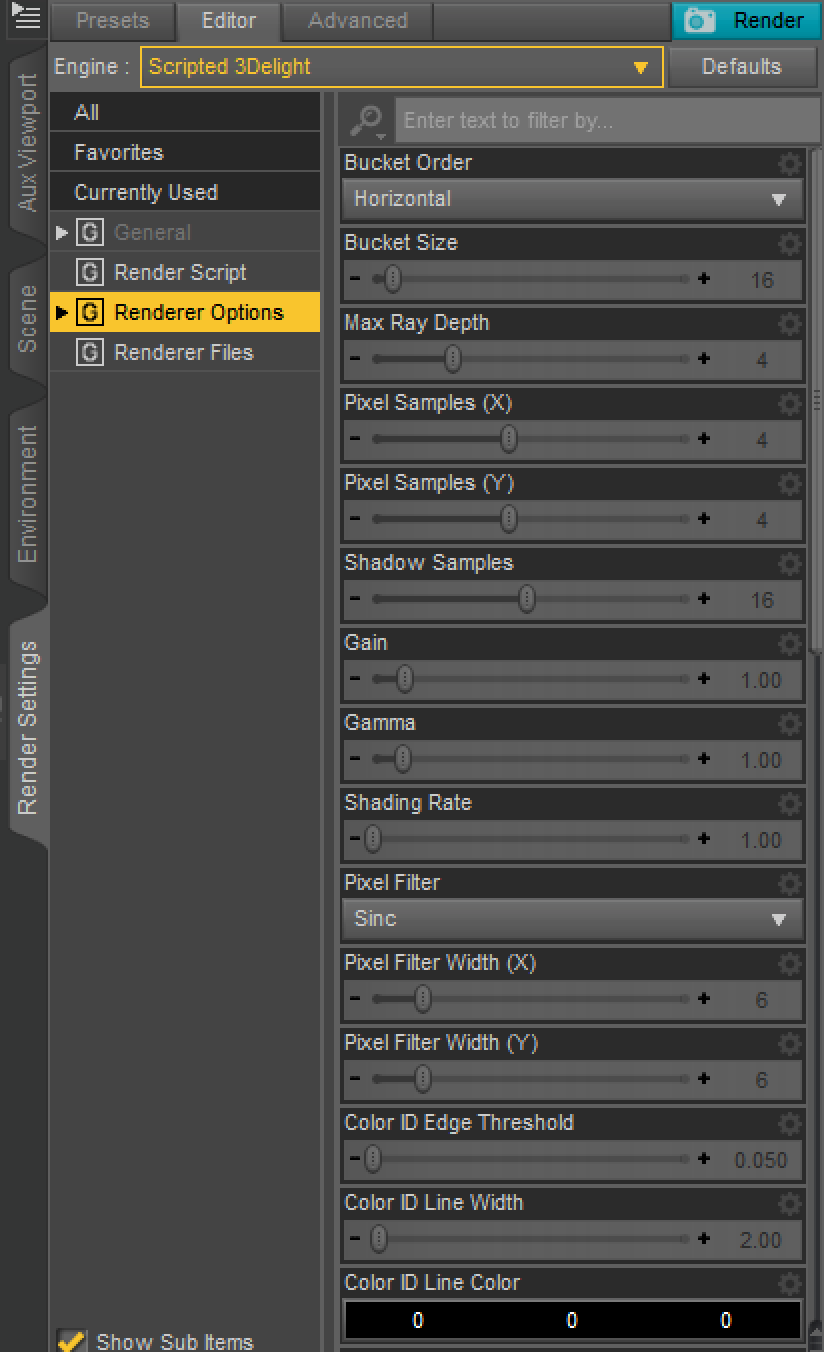Open the pane options menu icon
This screenshot has height=1352, width=824.
pyautogui.click(x=24, y=16)
